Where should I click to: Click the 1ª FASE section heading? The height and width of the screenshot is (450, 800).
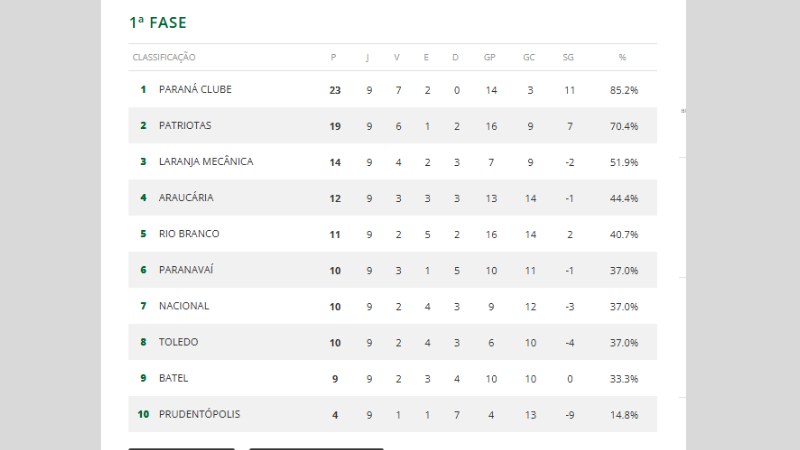click(158, 22)
